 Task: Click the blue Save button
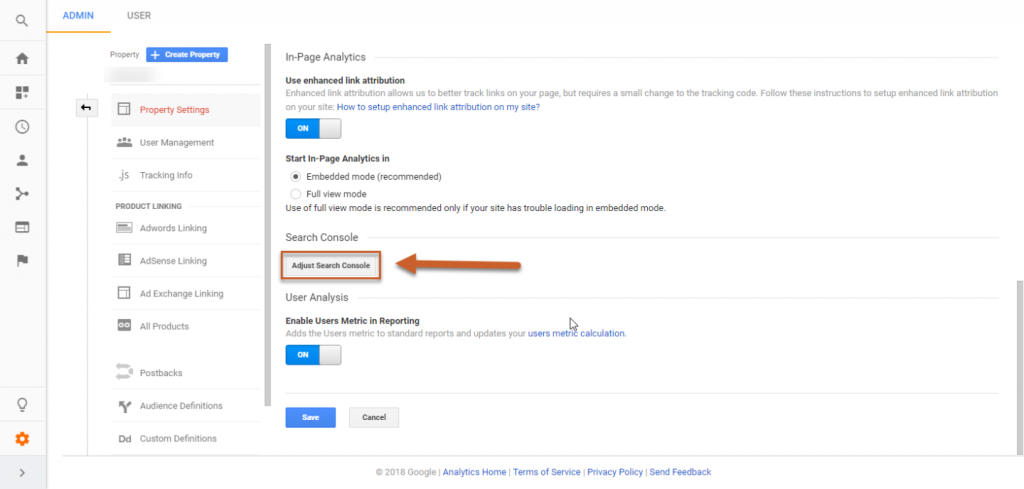coord(310,417)
